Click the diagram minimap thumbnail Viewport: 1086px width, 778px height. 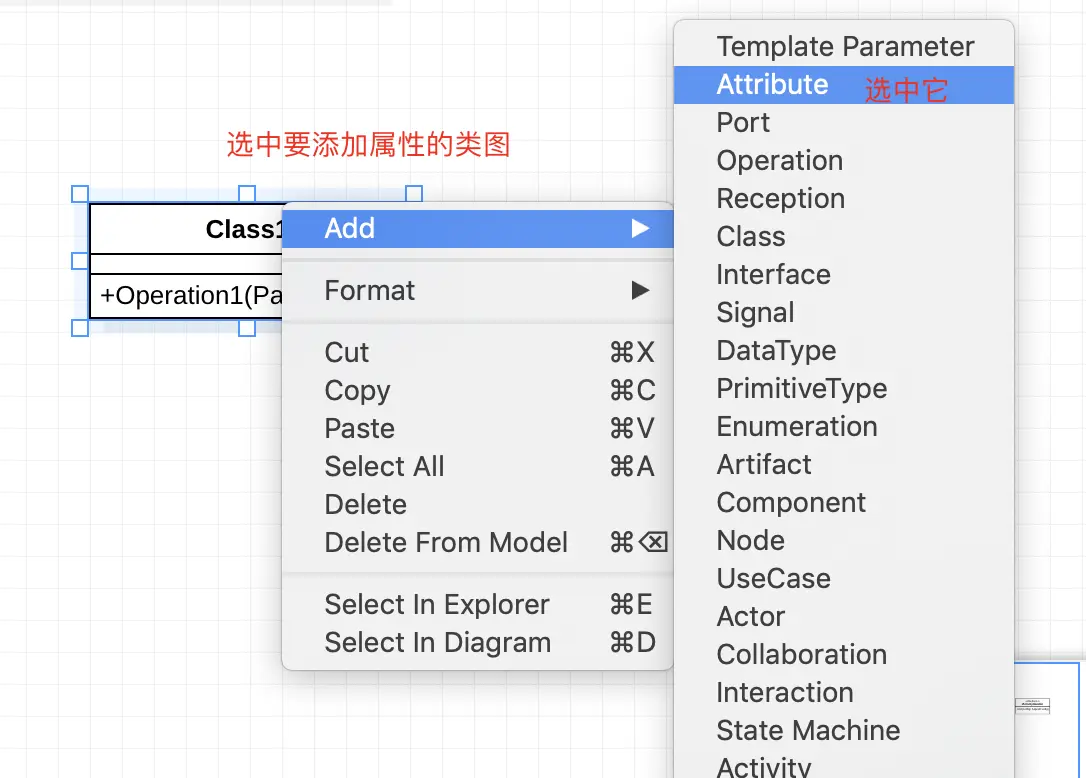pyautogui.click(x=1032, y=706)
